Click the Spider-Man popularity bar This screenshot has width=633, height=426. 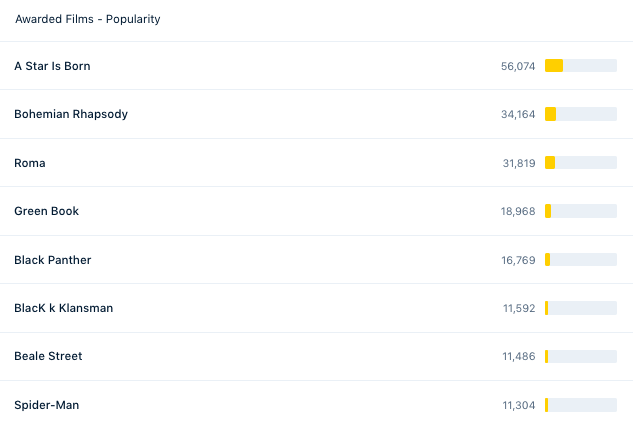(581, 405)
